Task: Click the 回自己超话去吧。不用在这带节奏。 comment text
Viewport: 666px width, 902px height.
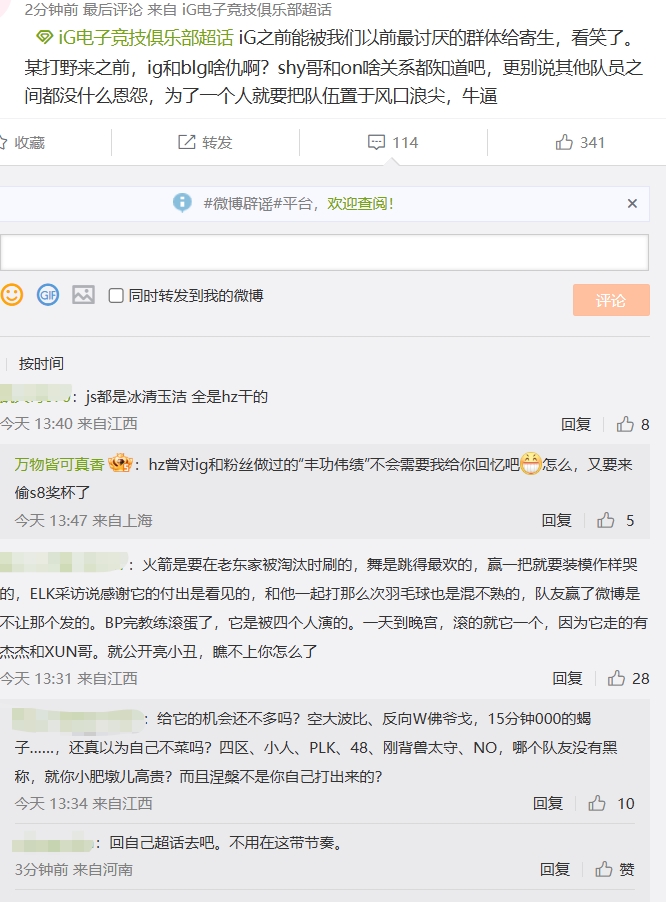Action: click(227, 843)
